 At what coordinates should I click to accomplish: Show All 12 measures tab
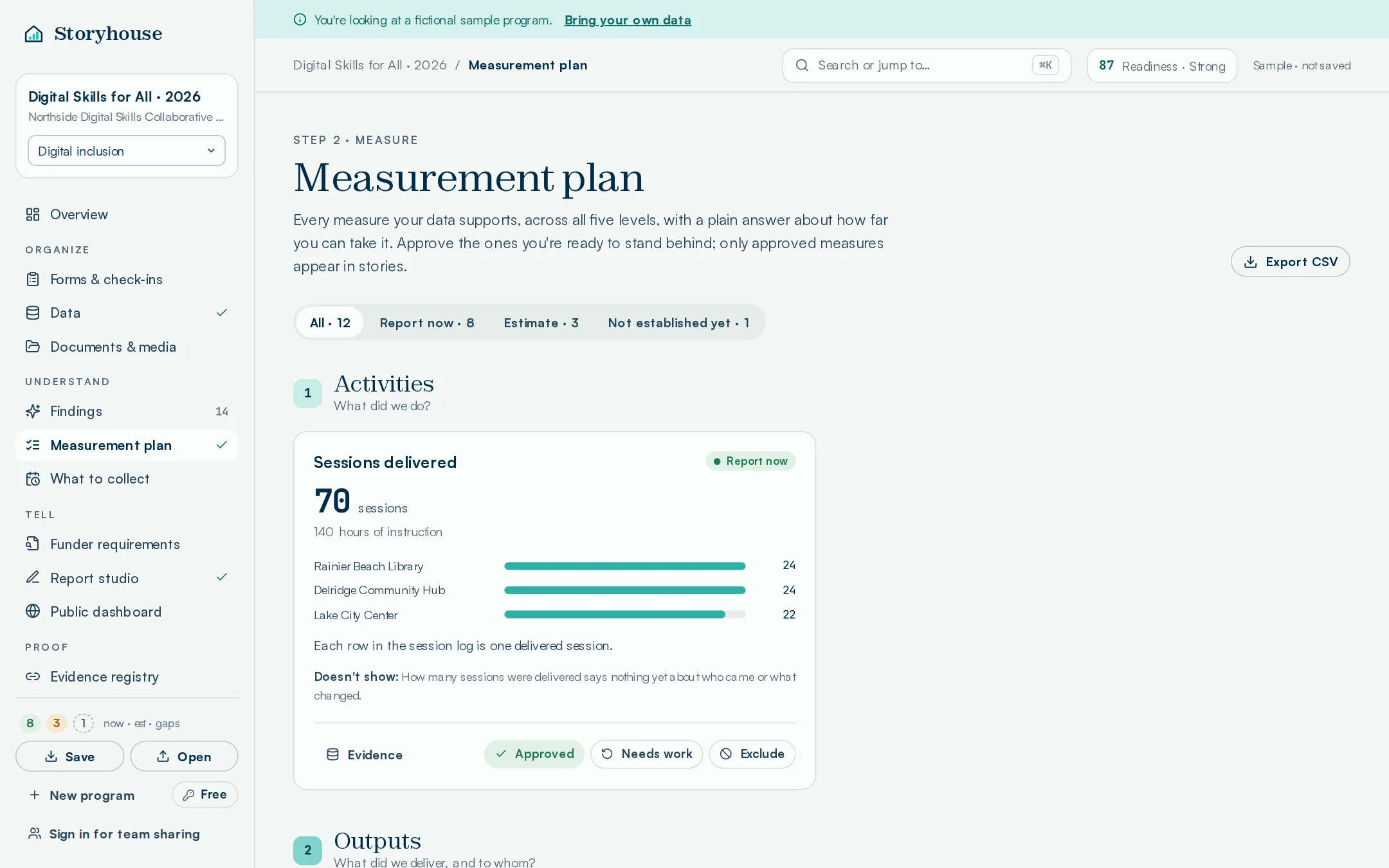coord(330,323)
